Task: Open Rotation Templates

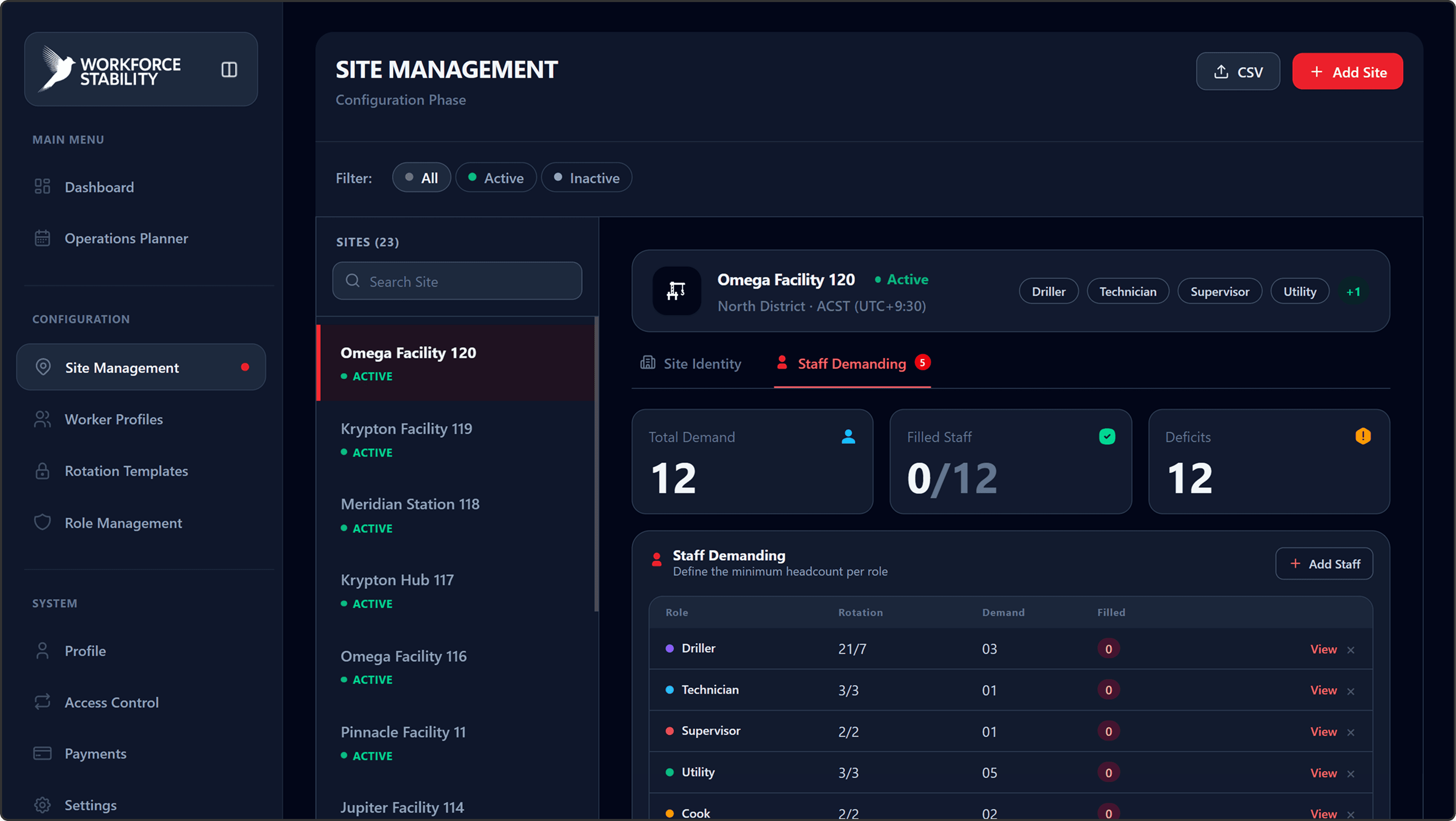Action: [x=126, y=471]
